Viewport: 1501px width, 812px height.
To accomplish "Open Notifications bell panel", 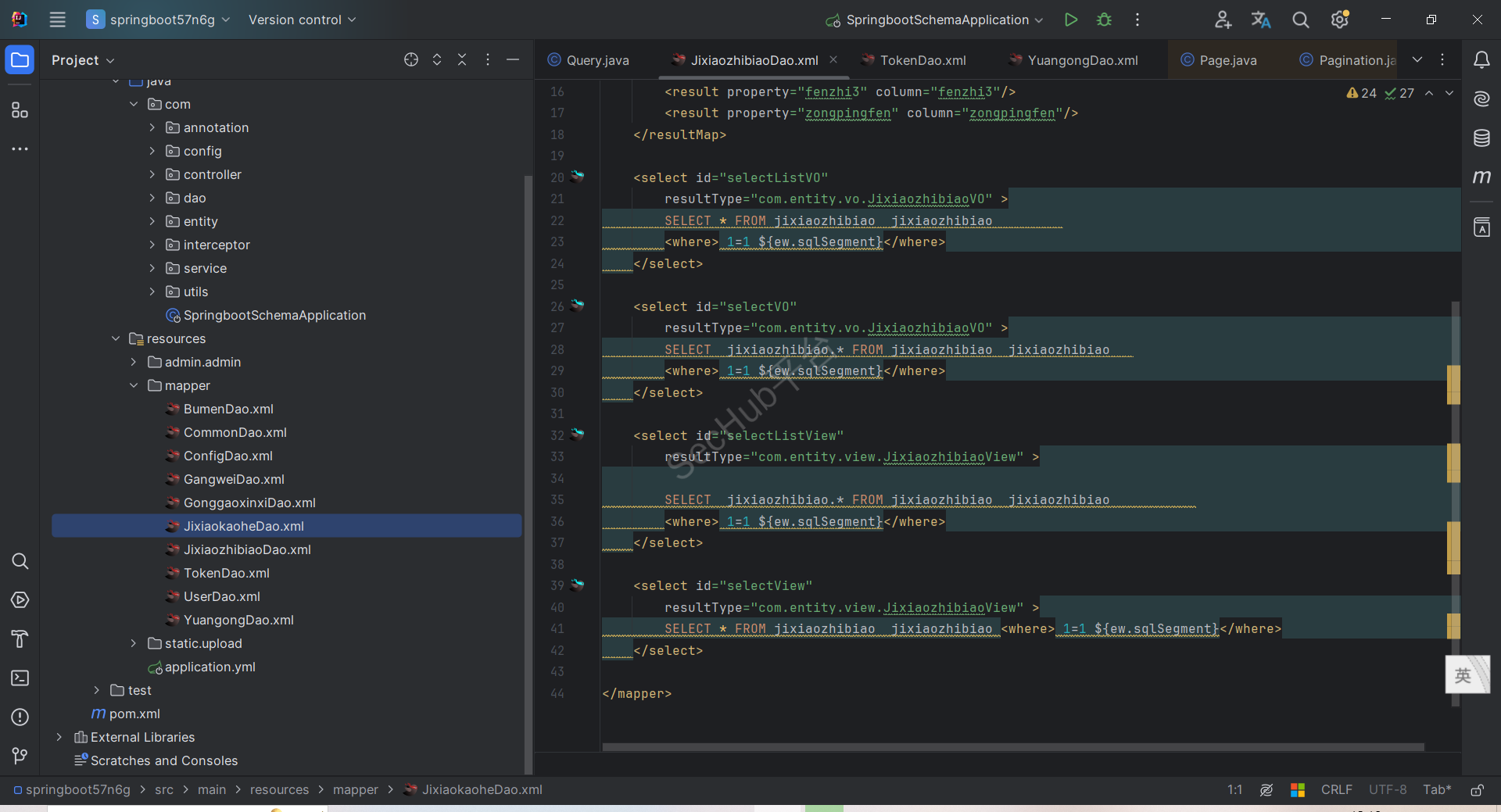I will [x=1481, y=60].
